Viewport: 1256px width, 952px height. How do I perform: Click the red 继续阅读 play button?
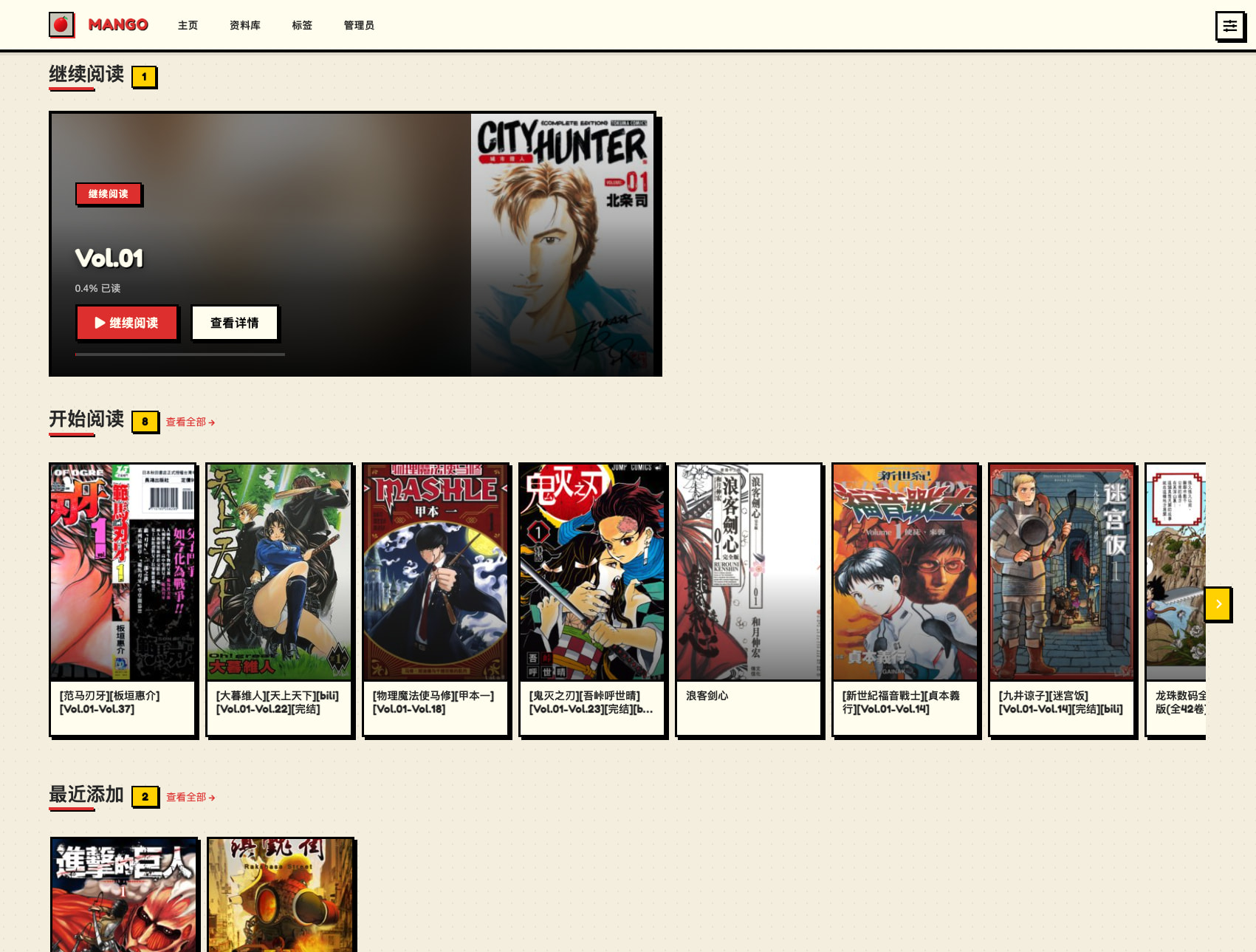[126, 323]
